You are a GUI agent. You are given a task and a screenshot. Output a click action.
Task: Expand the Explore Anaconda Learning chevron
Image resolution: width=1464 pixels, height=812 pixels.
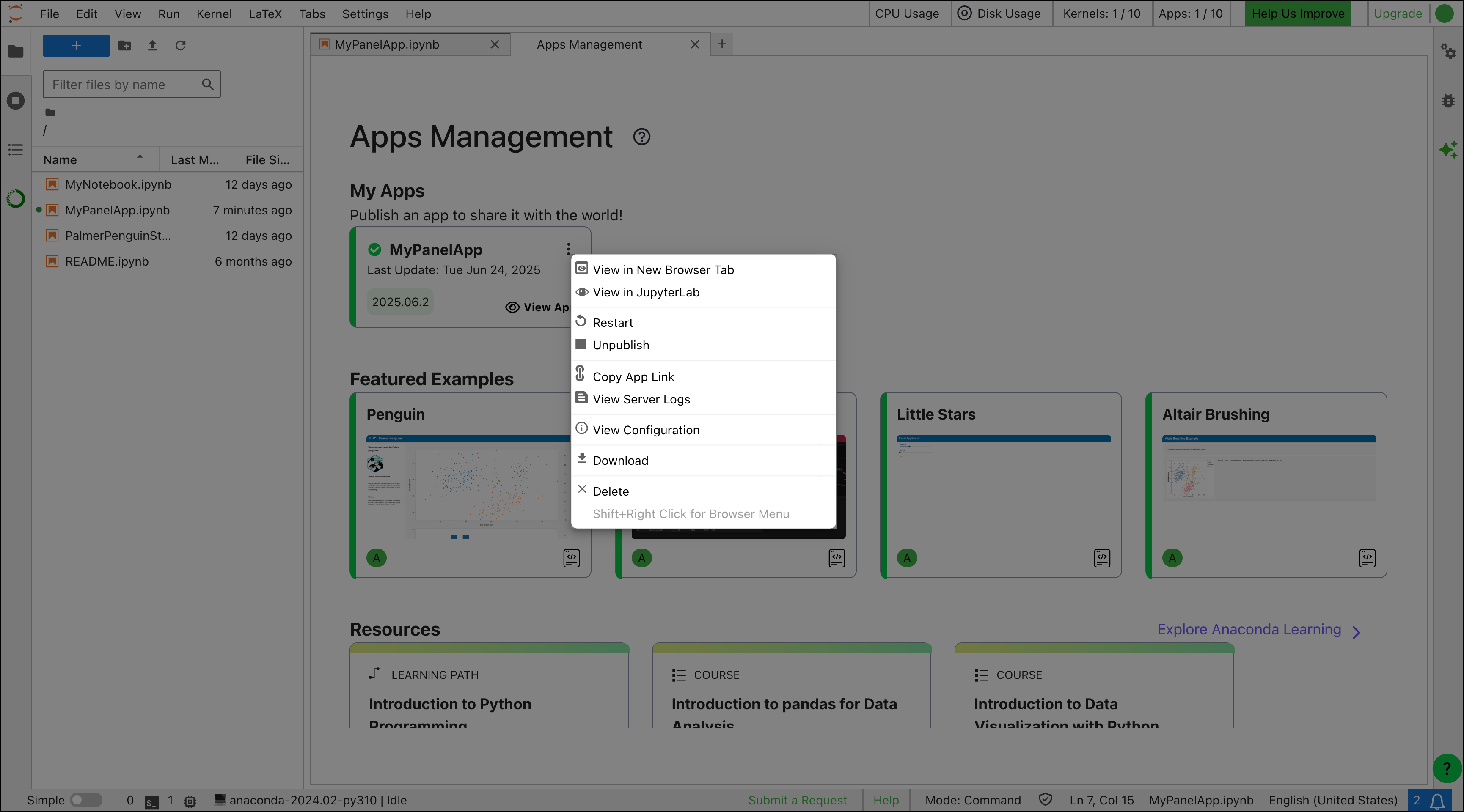click(x=1357, y=632)
